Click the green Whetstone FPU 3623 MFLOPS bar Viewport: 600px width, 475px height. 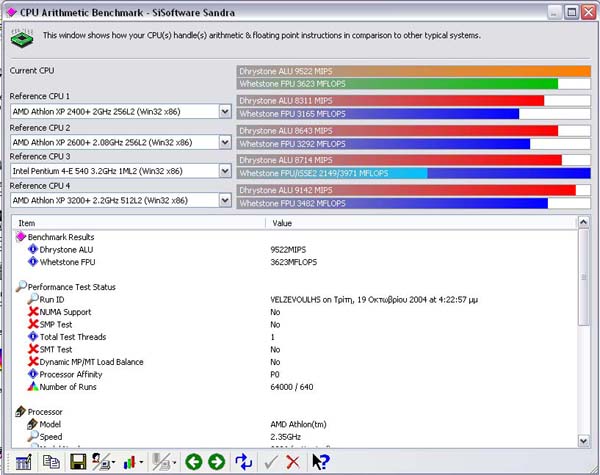coord(414,83)
